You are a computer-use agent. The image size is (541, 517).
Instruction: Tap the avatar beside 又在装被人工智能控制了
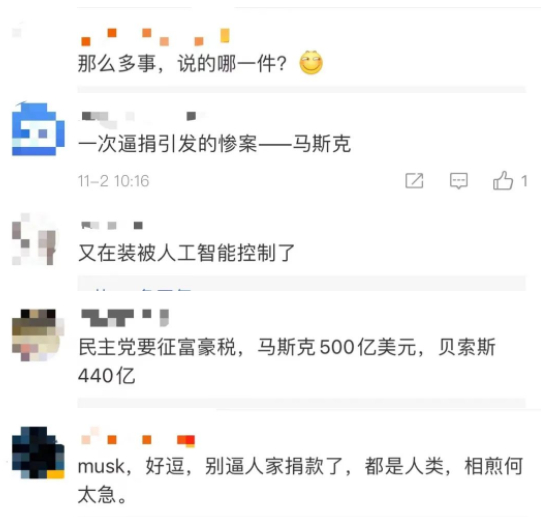pos(34,239)
